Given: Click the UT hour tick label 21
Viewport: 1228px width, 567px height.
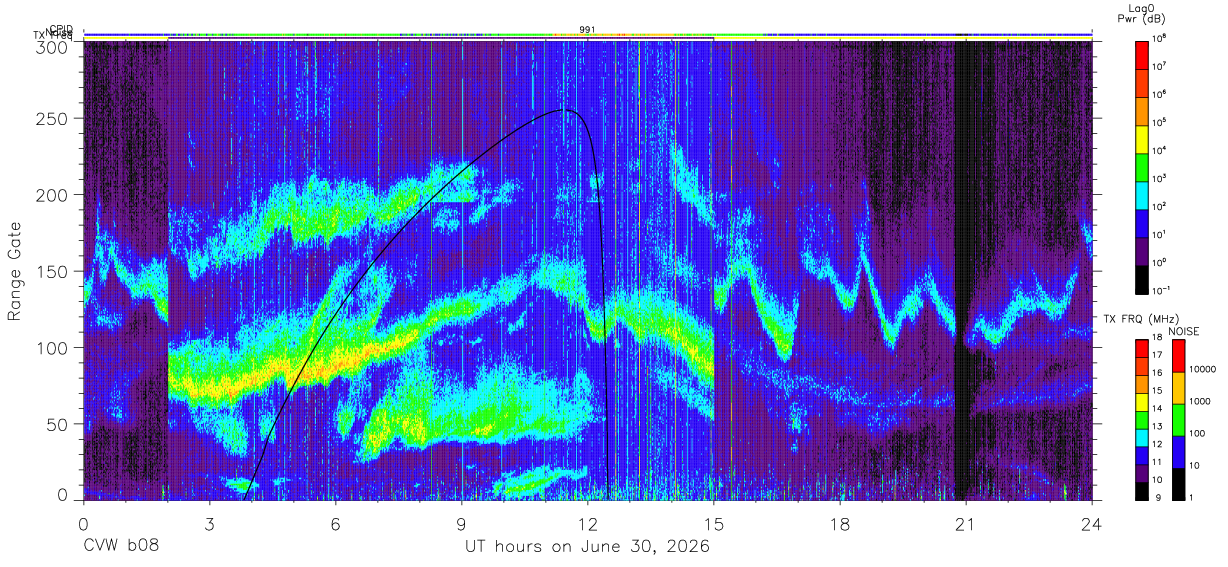Looking at the screenshot, I should click(x=966, y=524).
